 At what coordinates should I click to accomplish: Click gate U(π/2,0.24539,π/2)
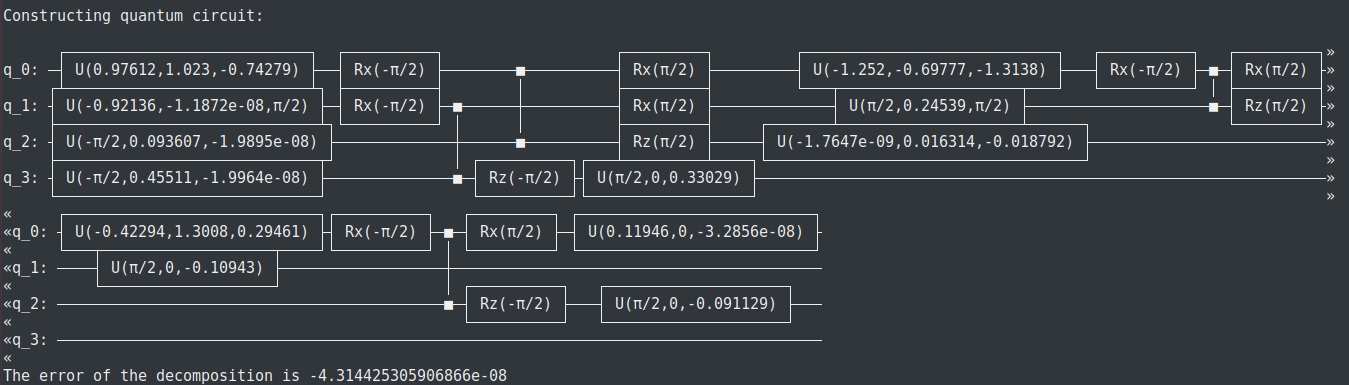tap(930, 106)
